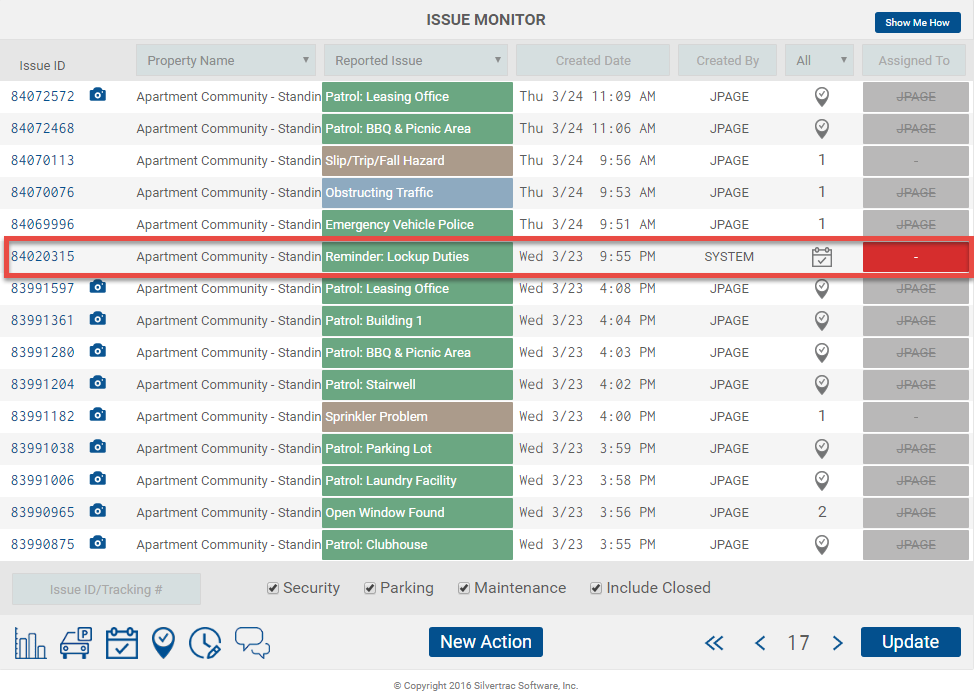Open the chat messages icon
Image resolution: width=974 pixels, height=696 pixels.
(252, 642)
